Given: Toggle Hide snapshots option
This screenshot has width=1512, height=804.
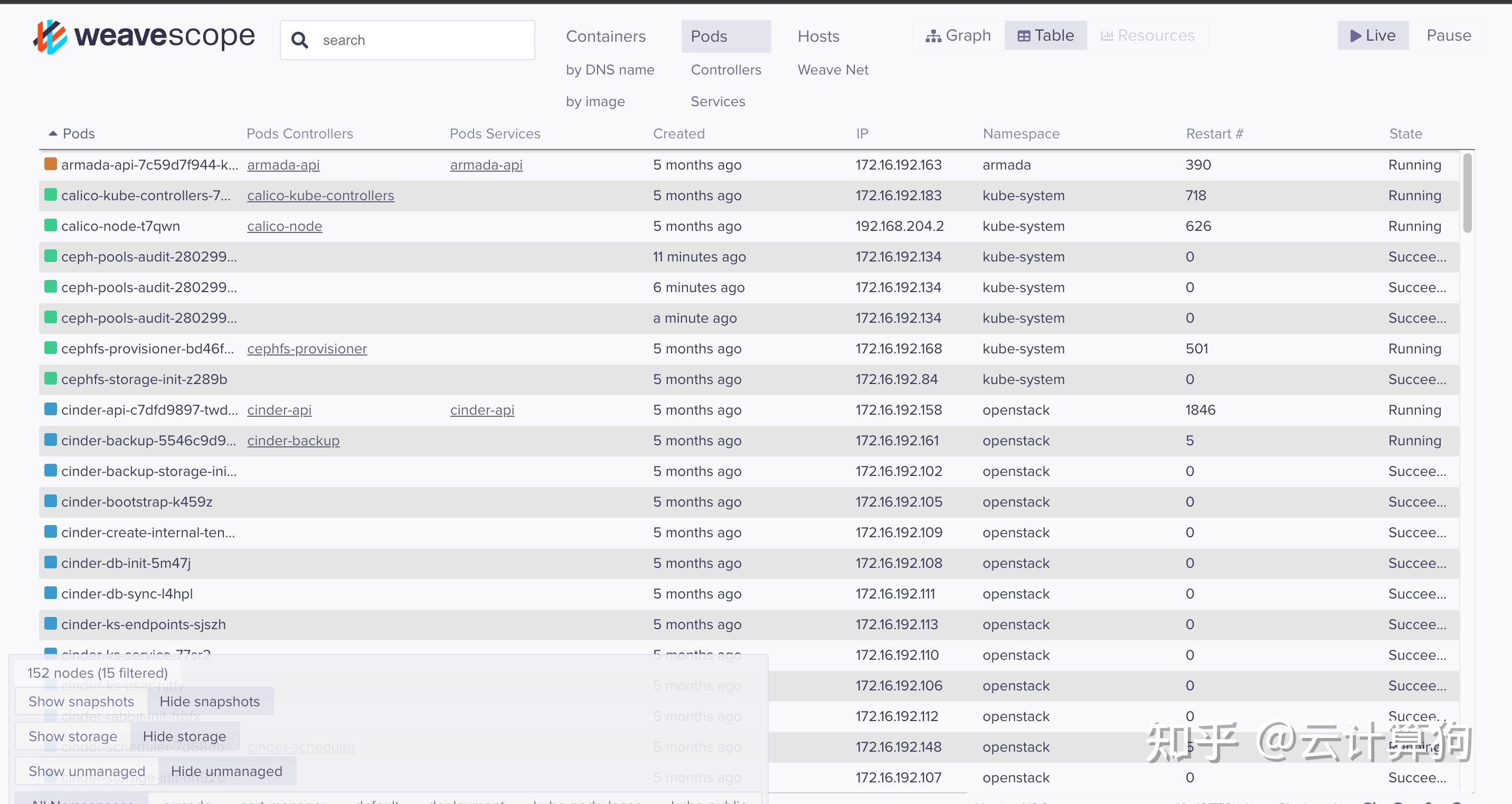Looking at the screenshot, I should (x=210, y=701).
